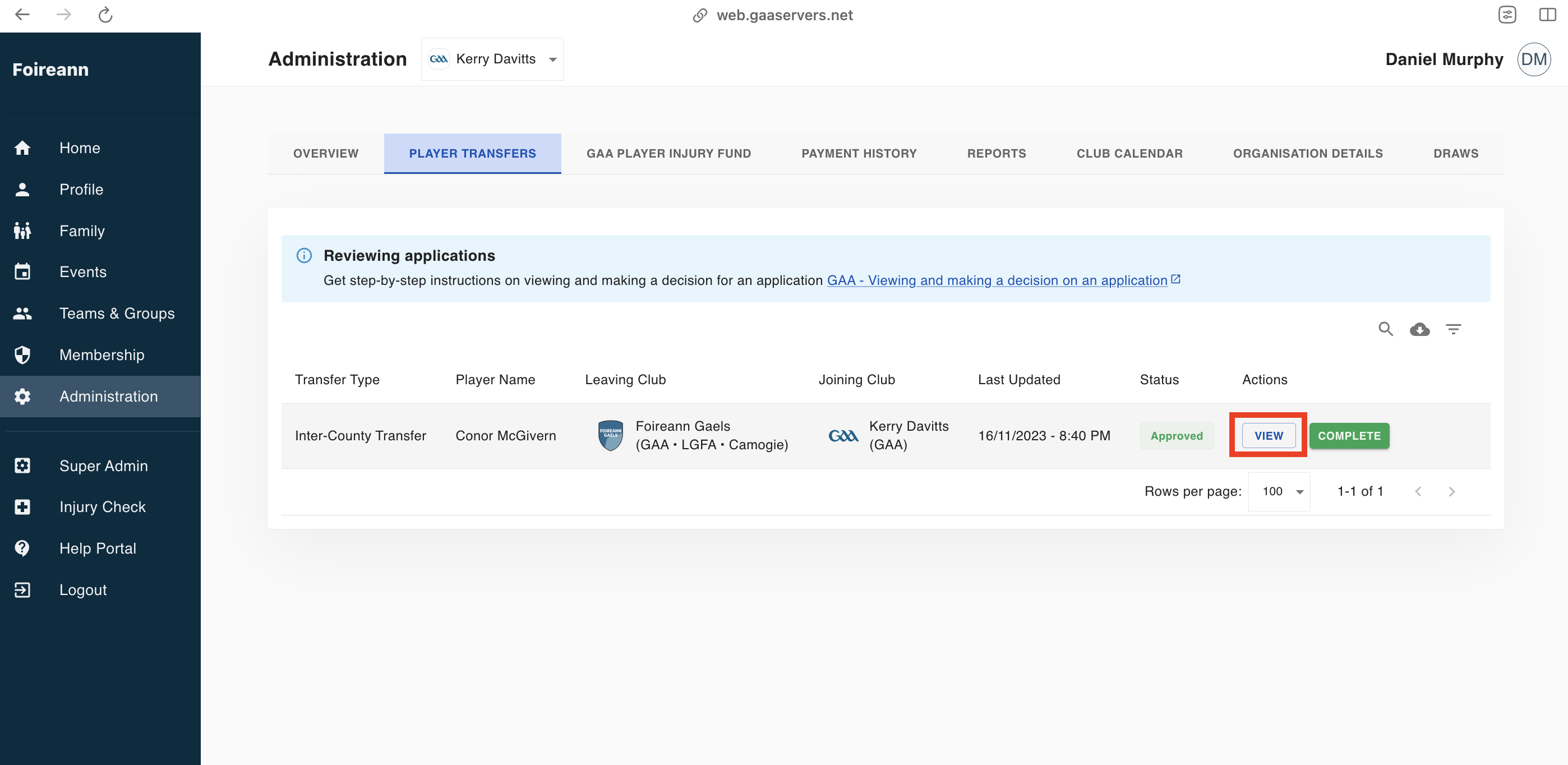Click the Family people icon
The height and width of the screenshot is (765, 1568).
coord(22,231)
